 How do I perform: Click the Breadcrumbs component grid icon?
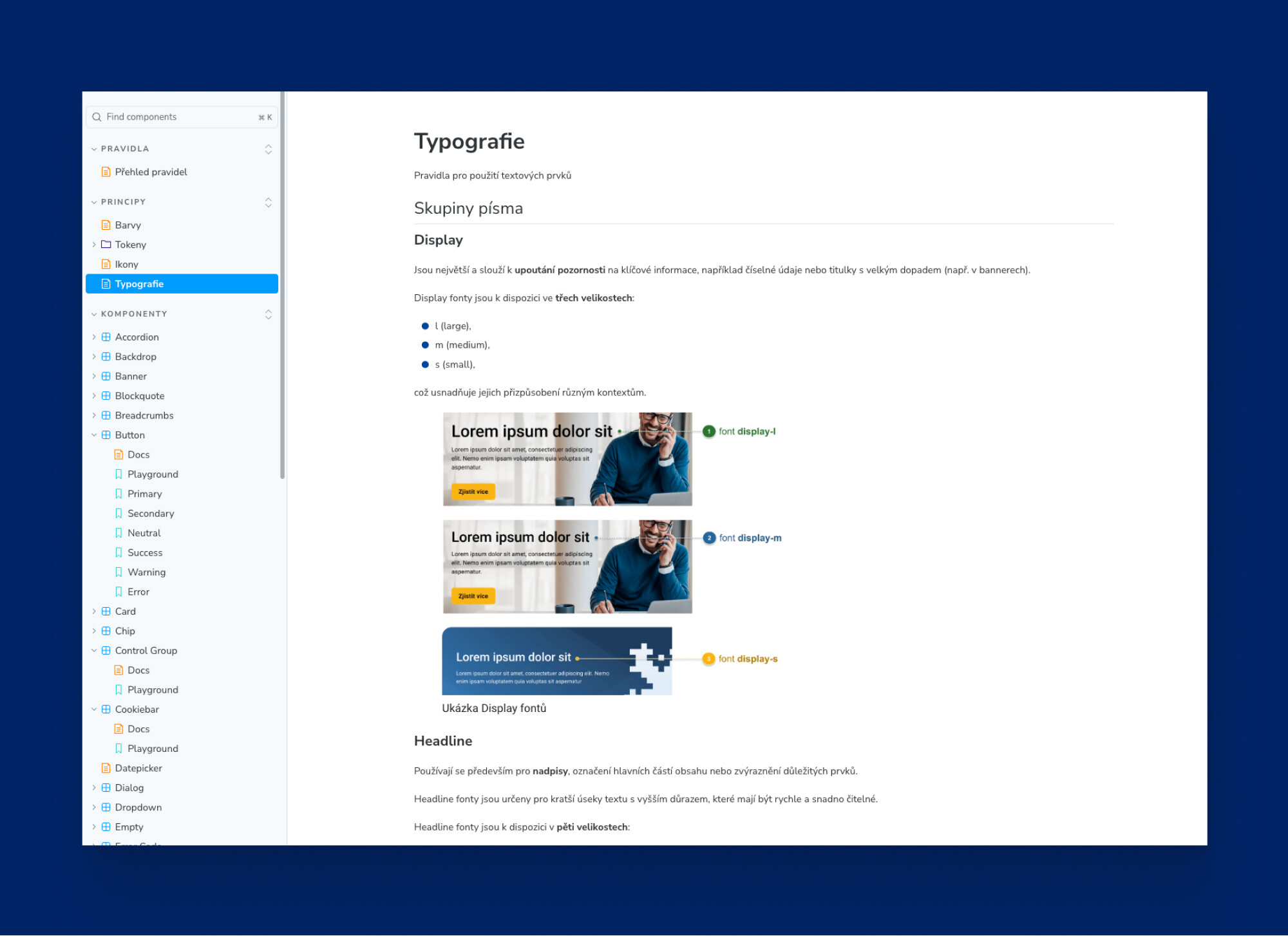tap(106, 416)
